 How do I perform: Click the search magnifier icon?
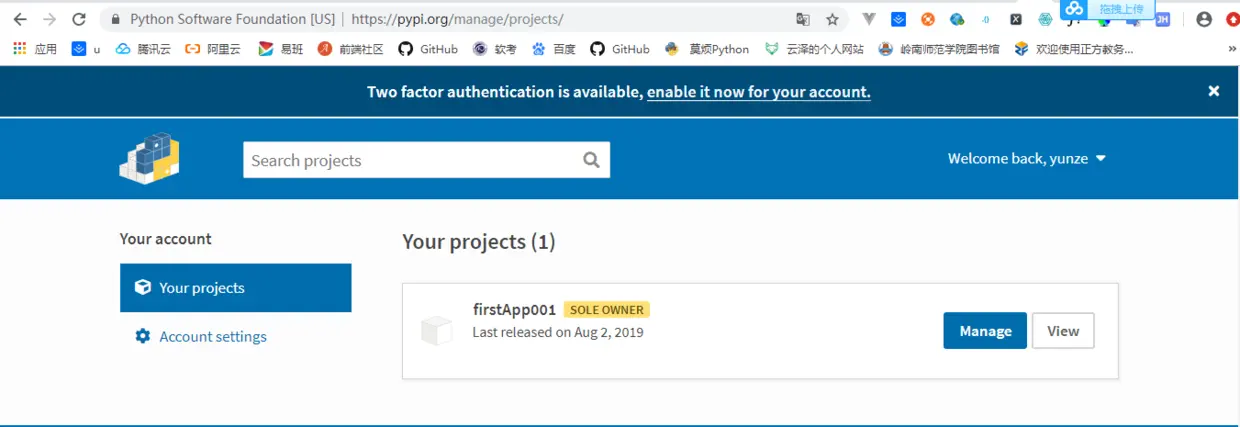[x=591, y=160]
